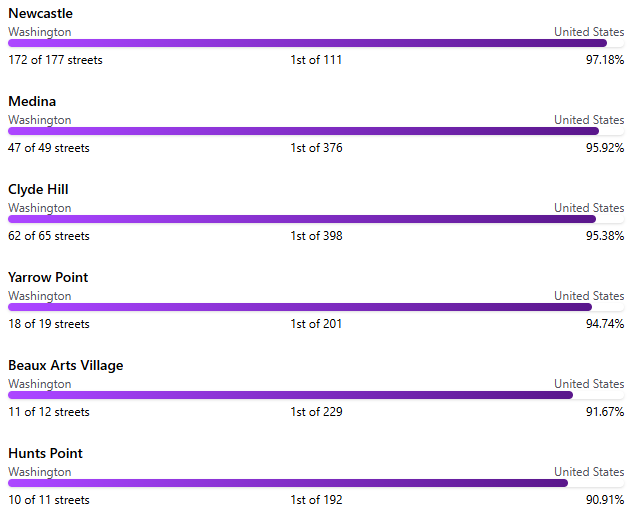Click the United States label beside Medina
The height and width of the screenshot is (526, 635).
[589, 120]
